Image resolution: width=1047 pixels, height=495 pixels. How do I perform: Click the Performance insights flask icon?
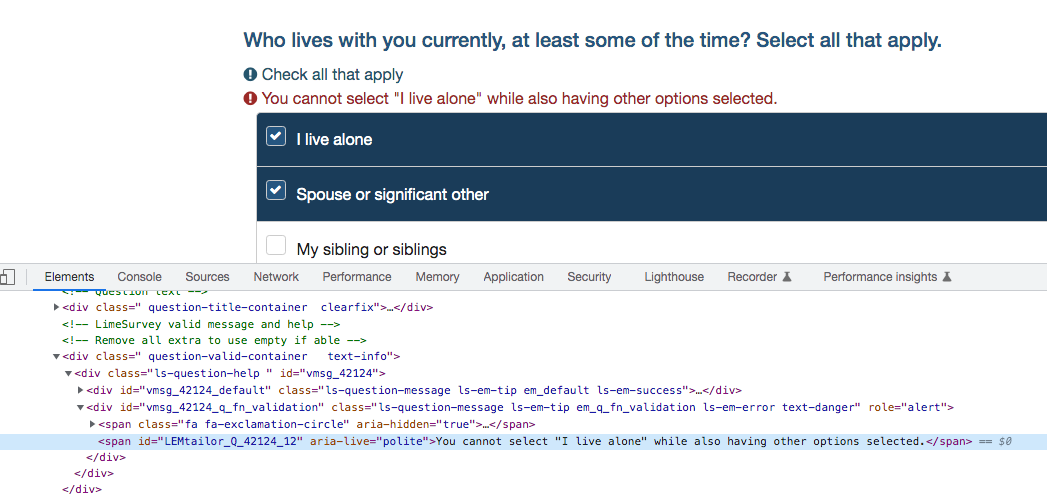tap(947, 277)
